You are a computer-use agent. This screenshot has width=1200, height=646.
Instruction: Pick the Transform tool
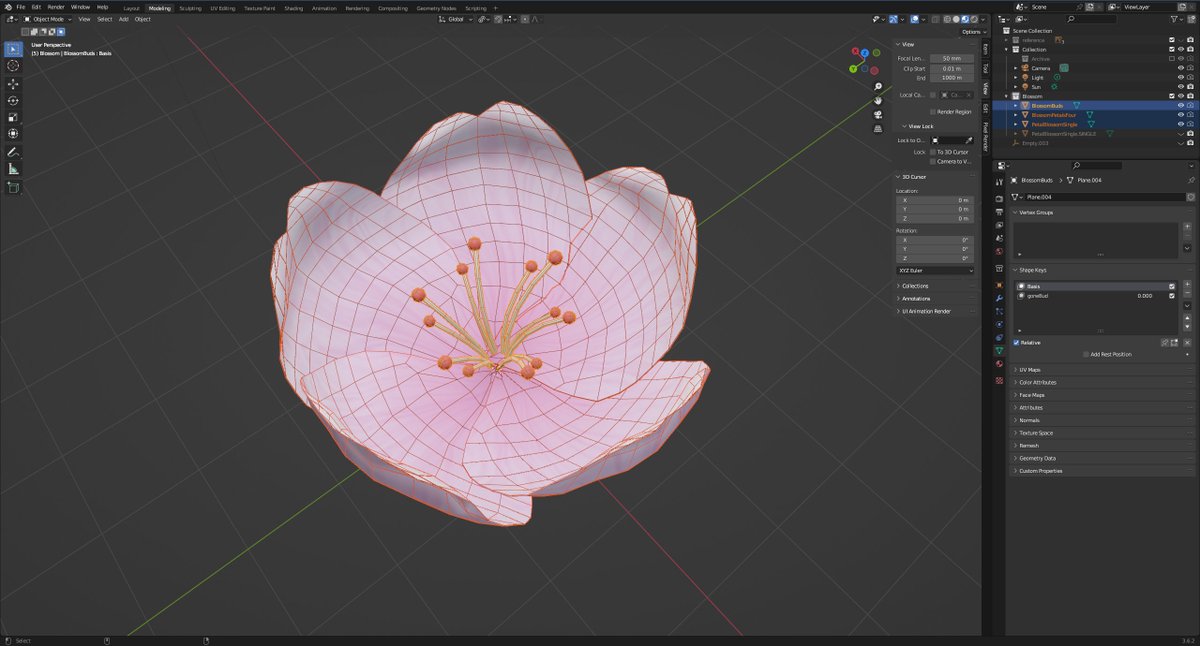click(13, 133)
